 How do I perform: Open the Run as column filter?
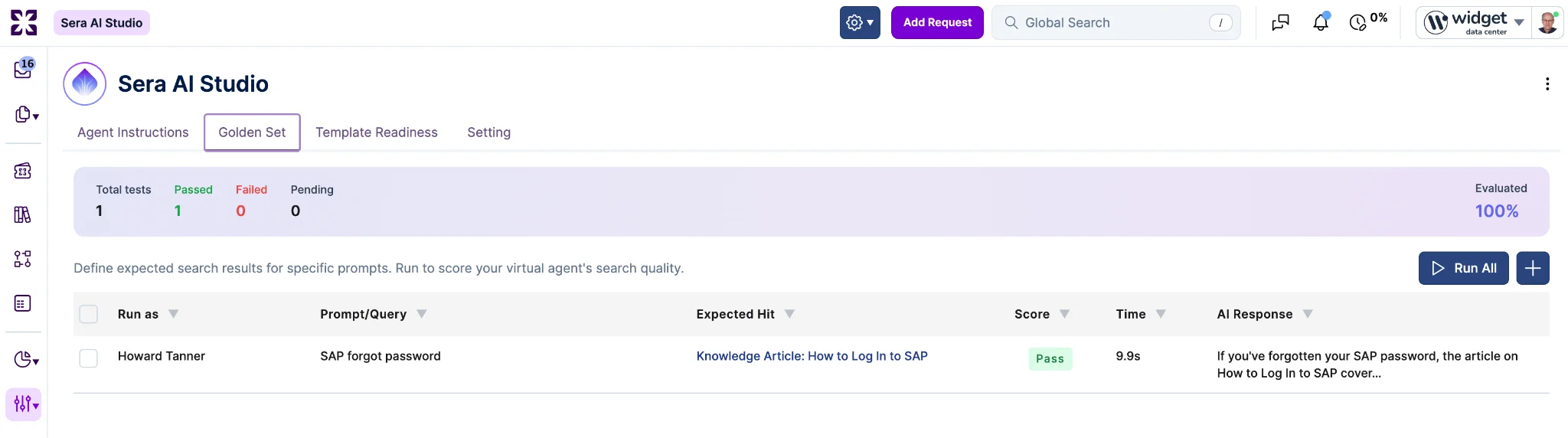click(174, 314)
